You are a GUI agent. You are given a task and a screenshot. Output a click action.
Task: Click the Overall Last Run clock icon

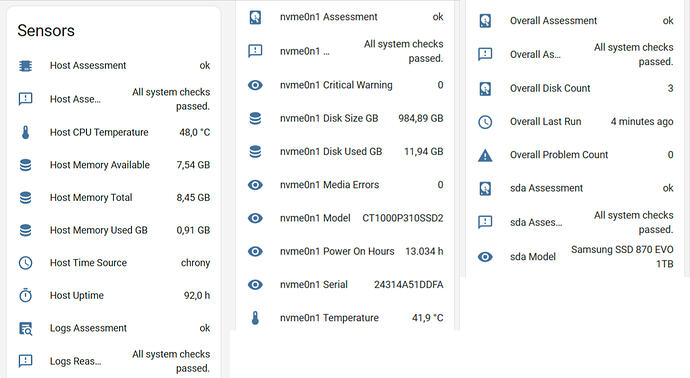[485, 122]
